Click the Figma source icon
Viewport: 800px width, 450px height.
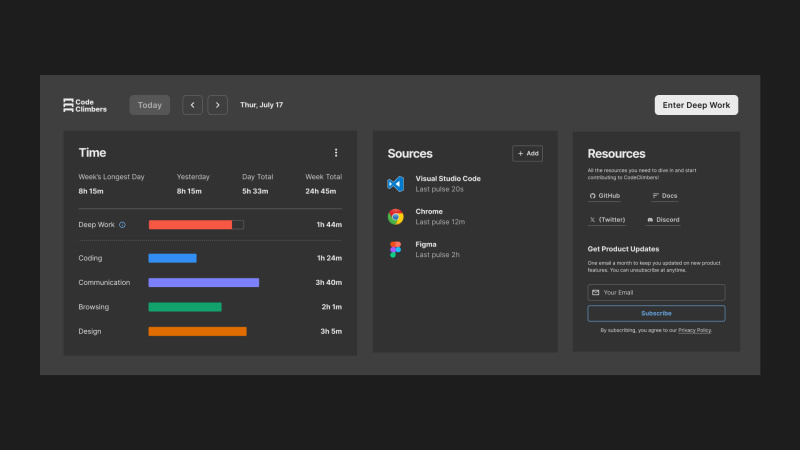click(x=395, y=250)
